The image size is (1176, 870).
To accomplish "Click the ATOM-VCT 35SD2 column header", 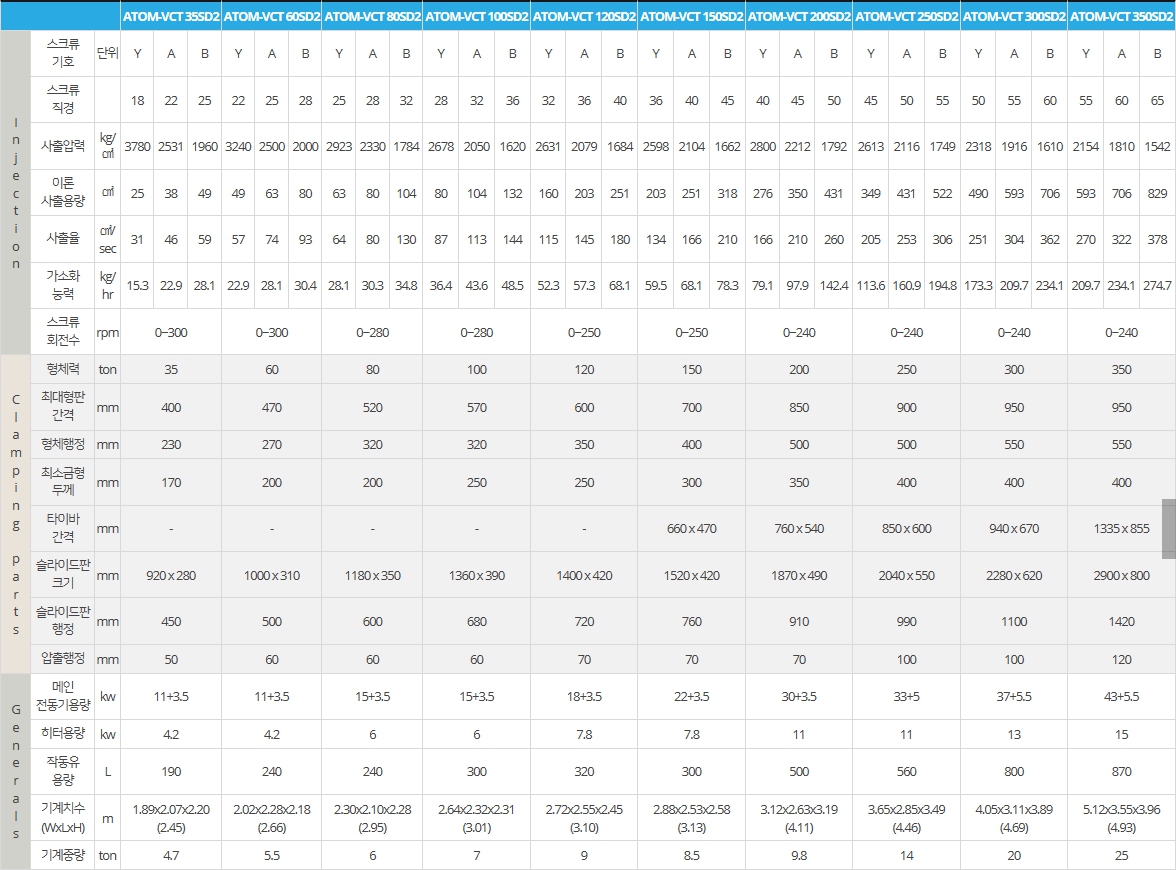I will coord(171,16).
